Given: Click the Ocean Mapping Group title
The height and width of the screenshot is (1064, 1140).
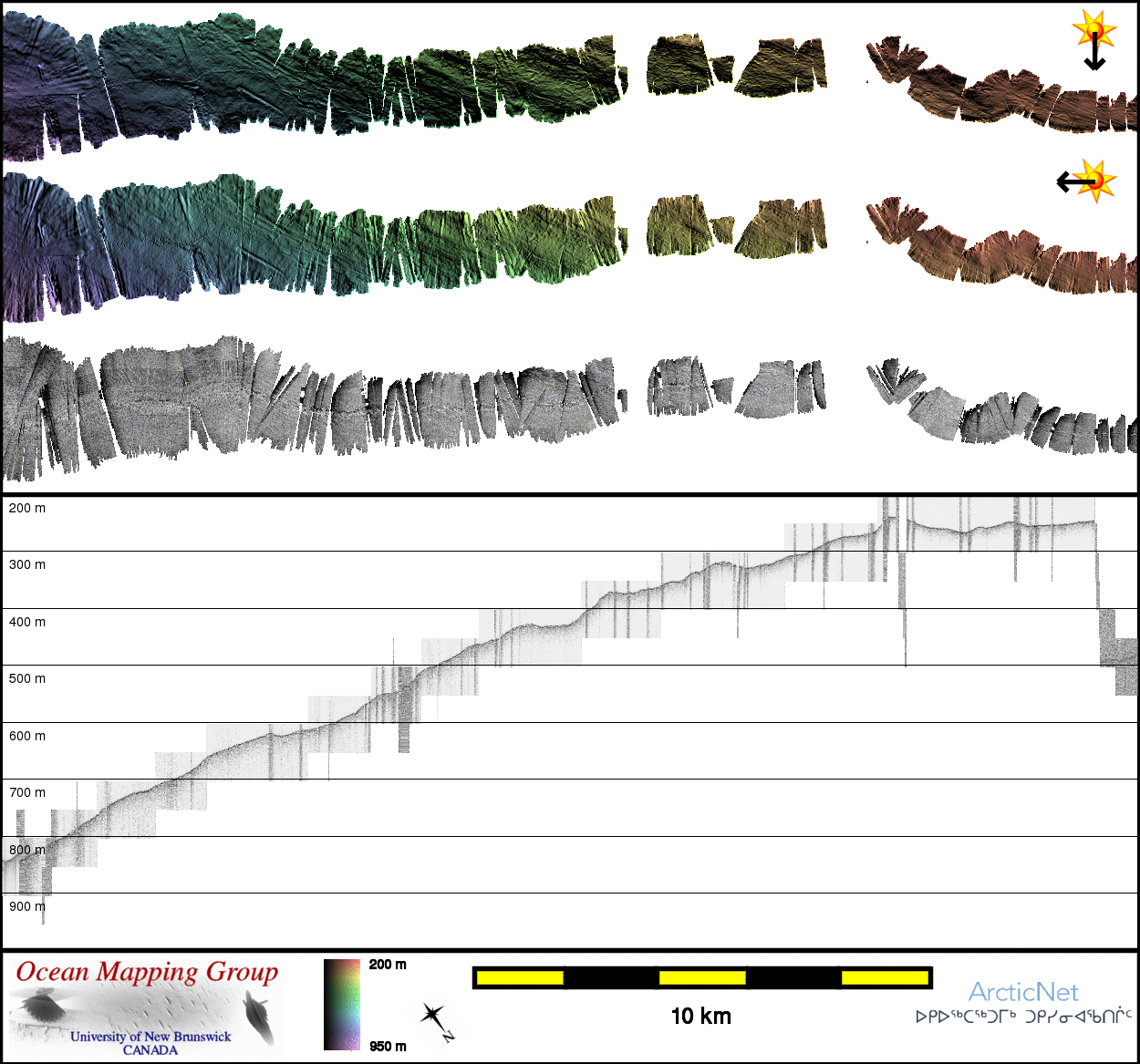Looking at the screenshot, I should 147,972.
